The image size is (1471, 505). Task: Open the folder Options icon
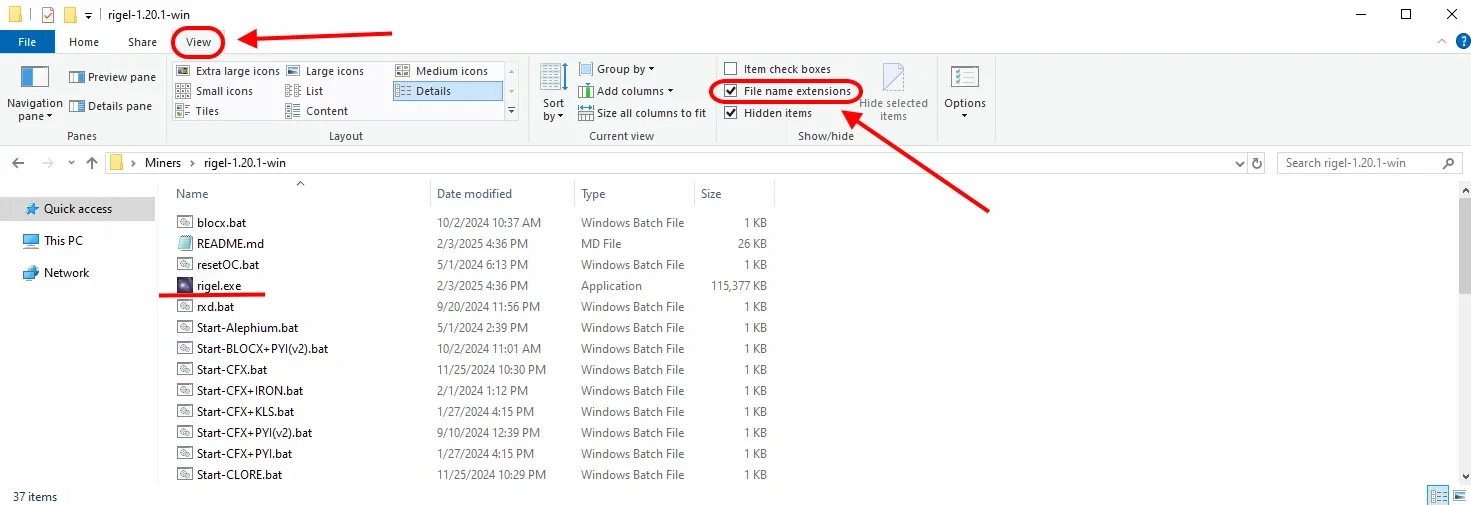tap(964, 78)
